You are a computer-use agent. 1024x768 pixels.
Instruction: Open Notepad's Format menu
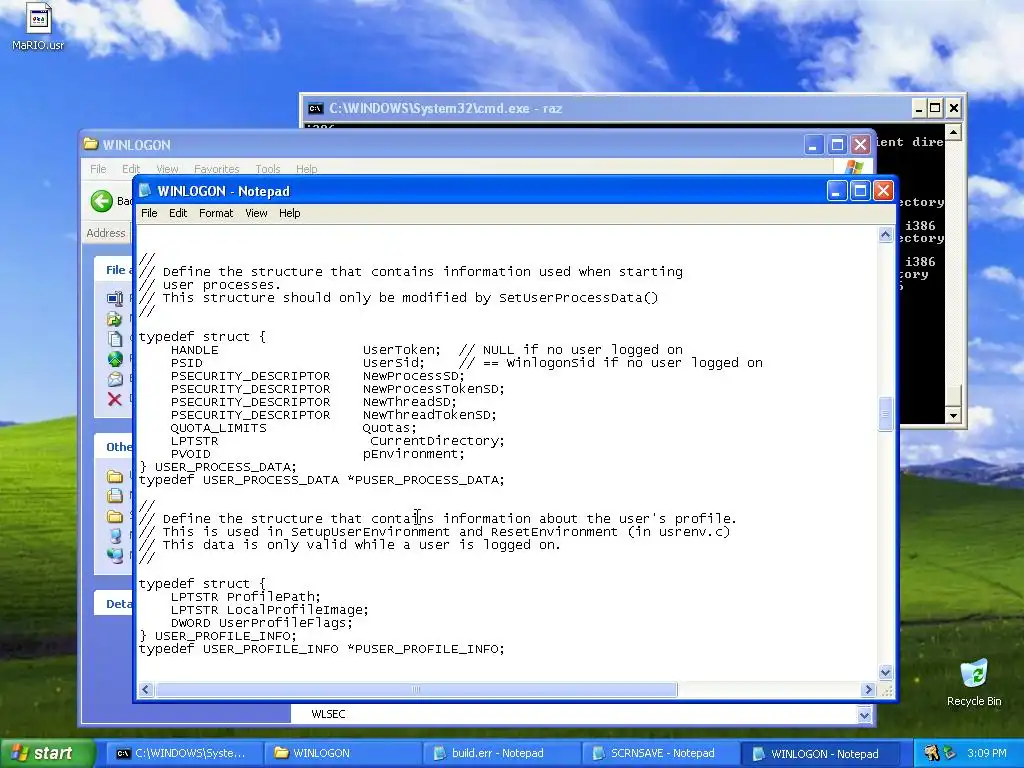click(216, 213)
